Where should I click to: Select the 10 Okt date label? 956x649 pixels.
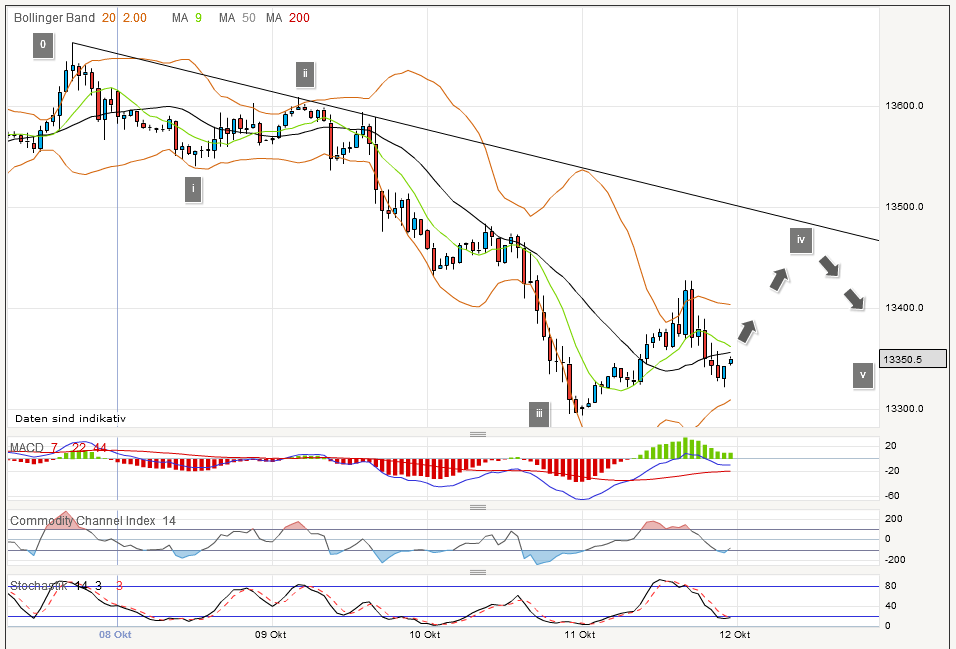tap(425, 634)
